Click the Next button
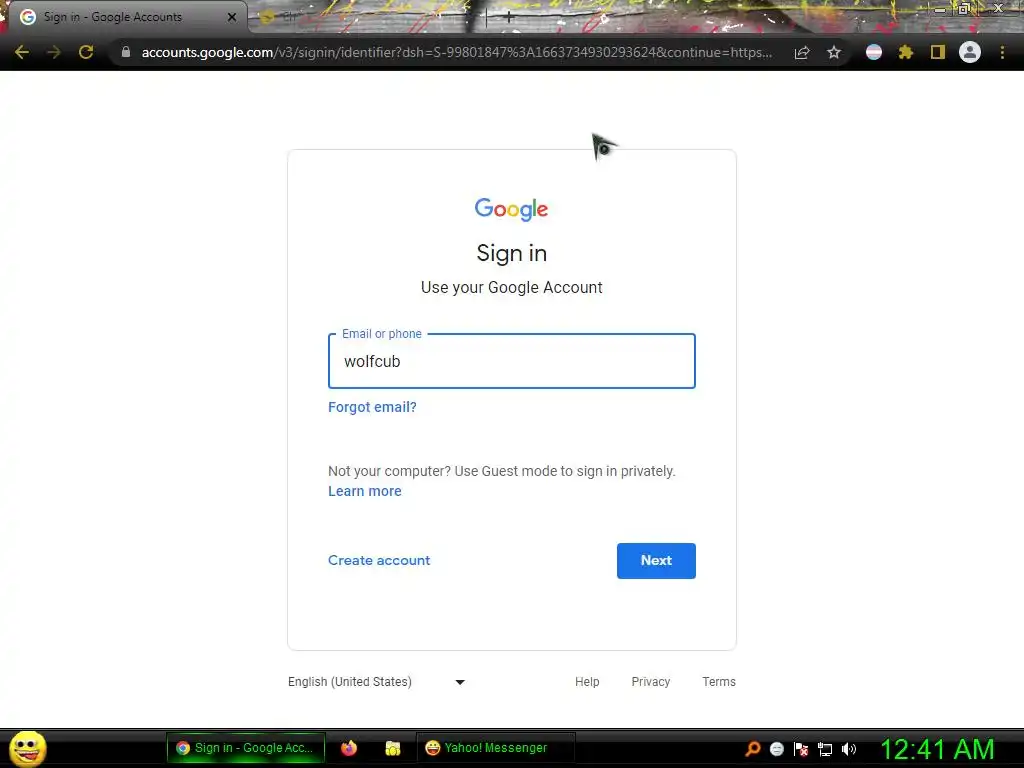 [x=656, y=560]
